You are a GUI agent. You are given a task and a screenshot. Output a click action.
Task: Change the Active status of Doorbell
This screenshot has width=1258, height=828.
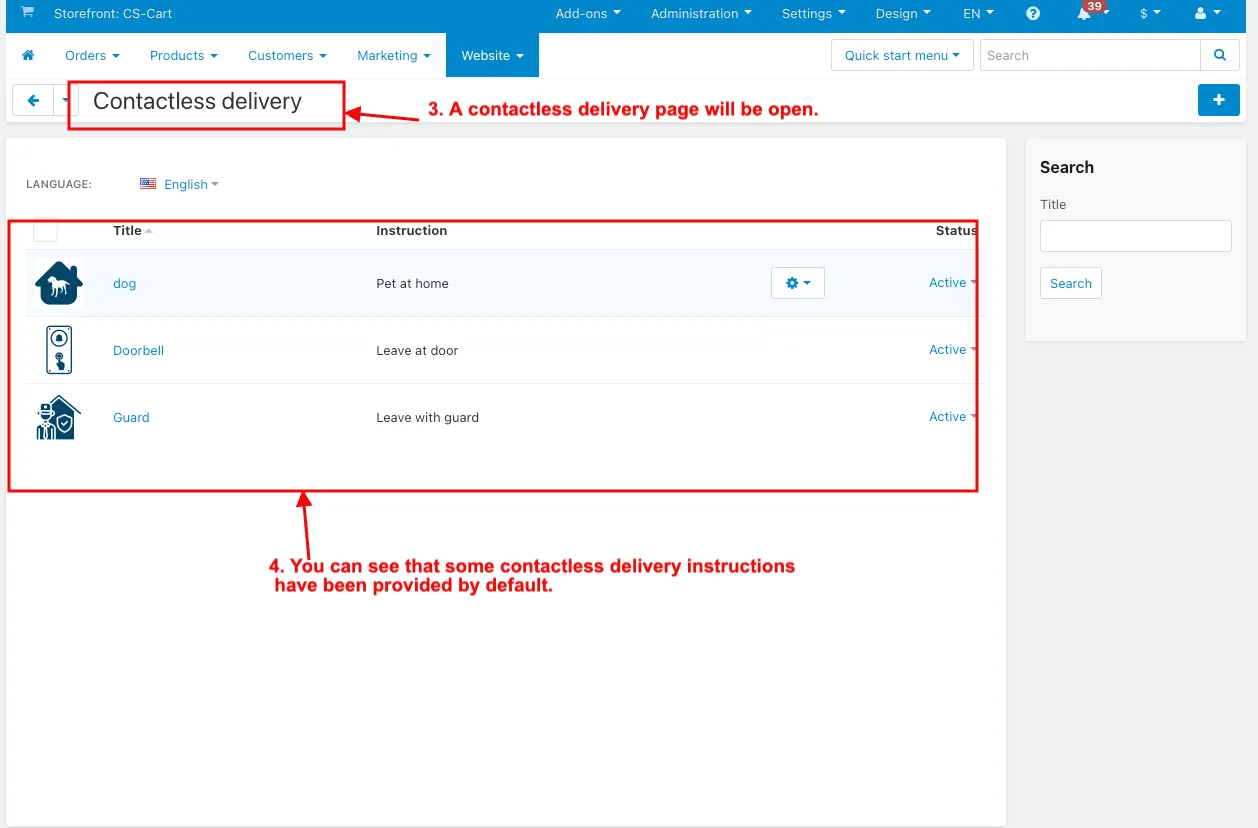tap(952, 349)
